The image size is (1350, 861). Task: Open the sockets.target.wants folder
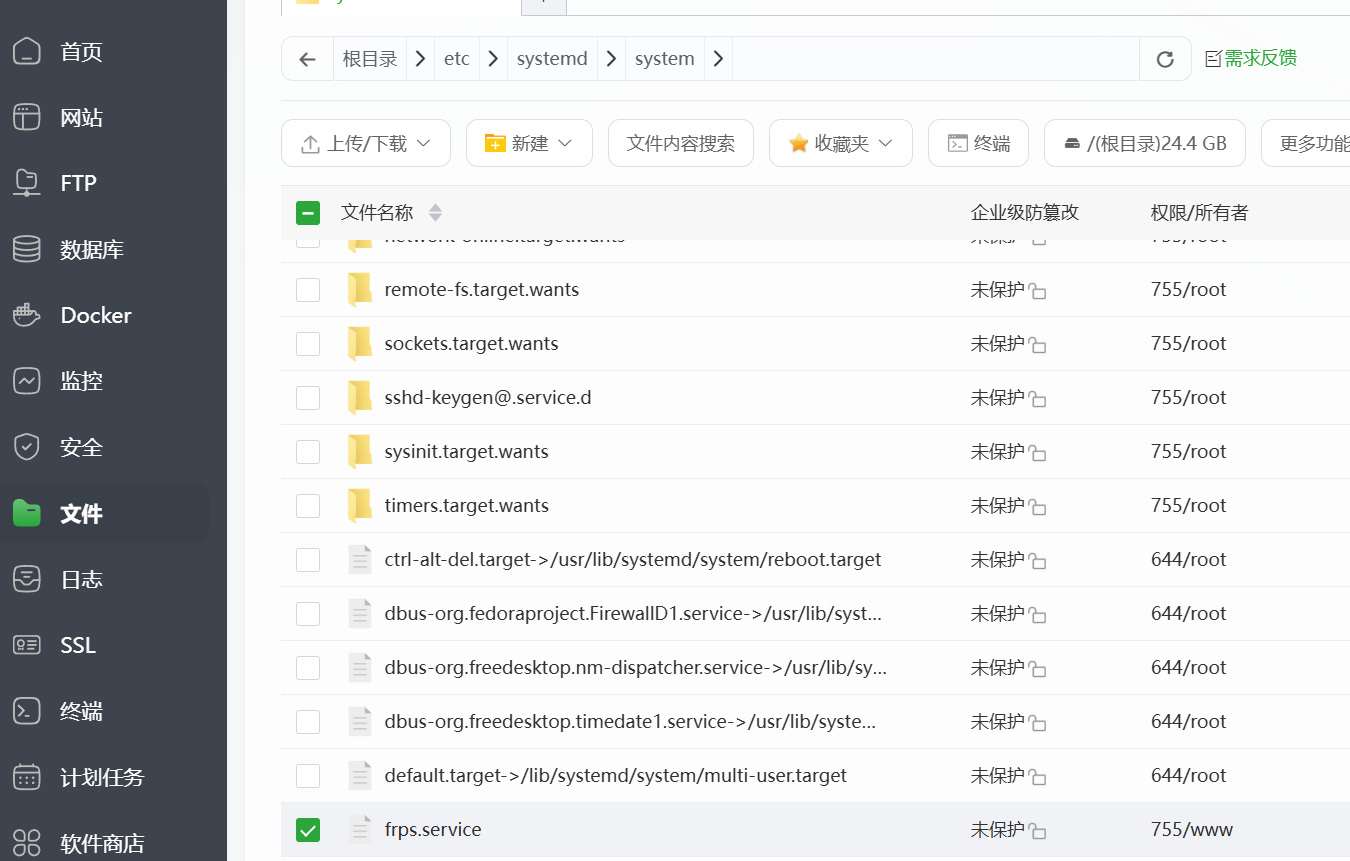pos(471,344)
